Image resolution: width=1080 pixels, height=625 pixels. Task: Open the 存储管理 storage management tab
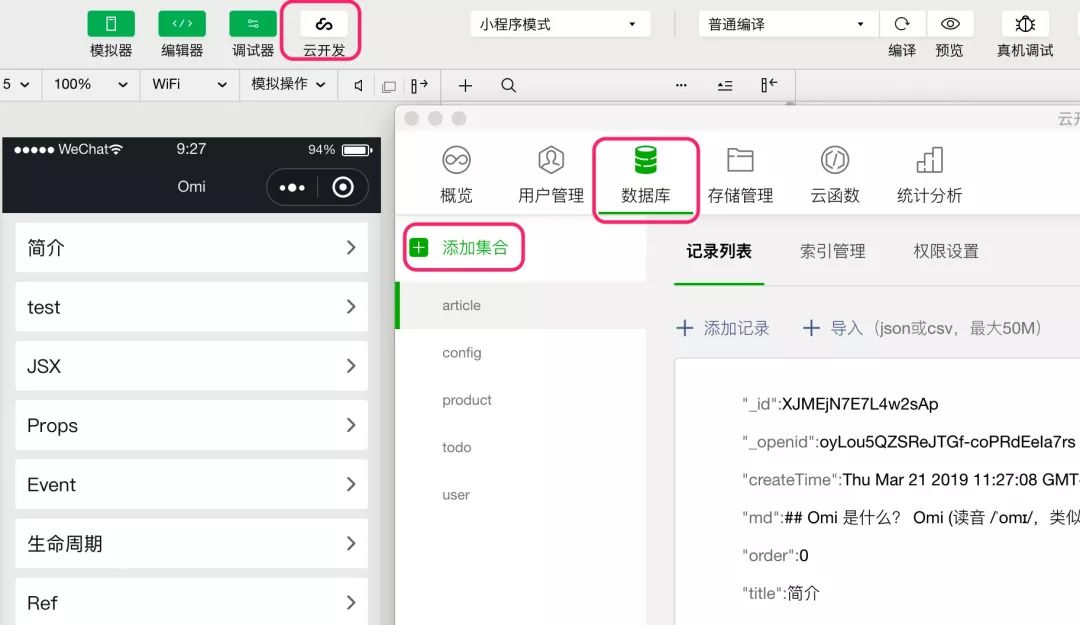pyautogui.click(x=740, y=175)
